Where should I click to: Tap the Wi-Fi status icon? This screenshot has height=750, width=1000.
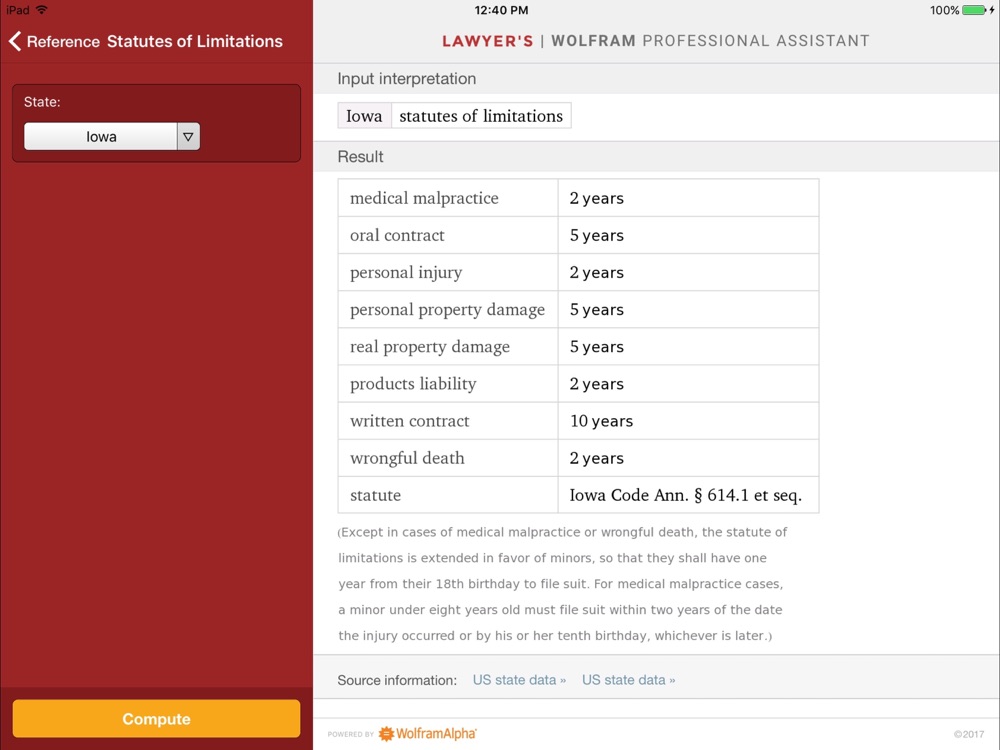(42, 10)
